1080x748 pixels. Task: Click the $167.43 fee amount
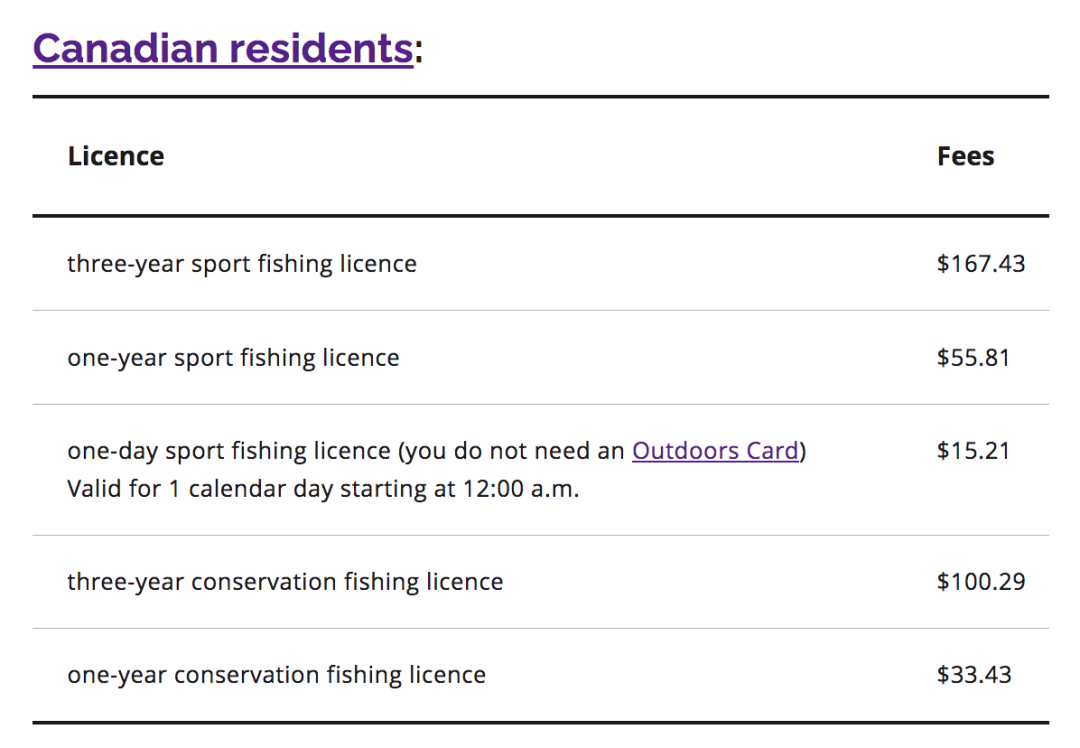pyautogui.click(x=981, y=264)
